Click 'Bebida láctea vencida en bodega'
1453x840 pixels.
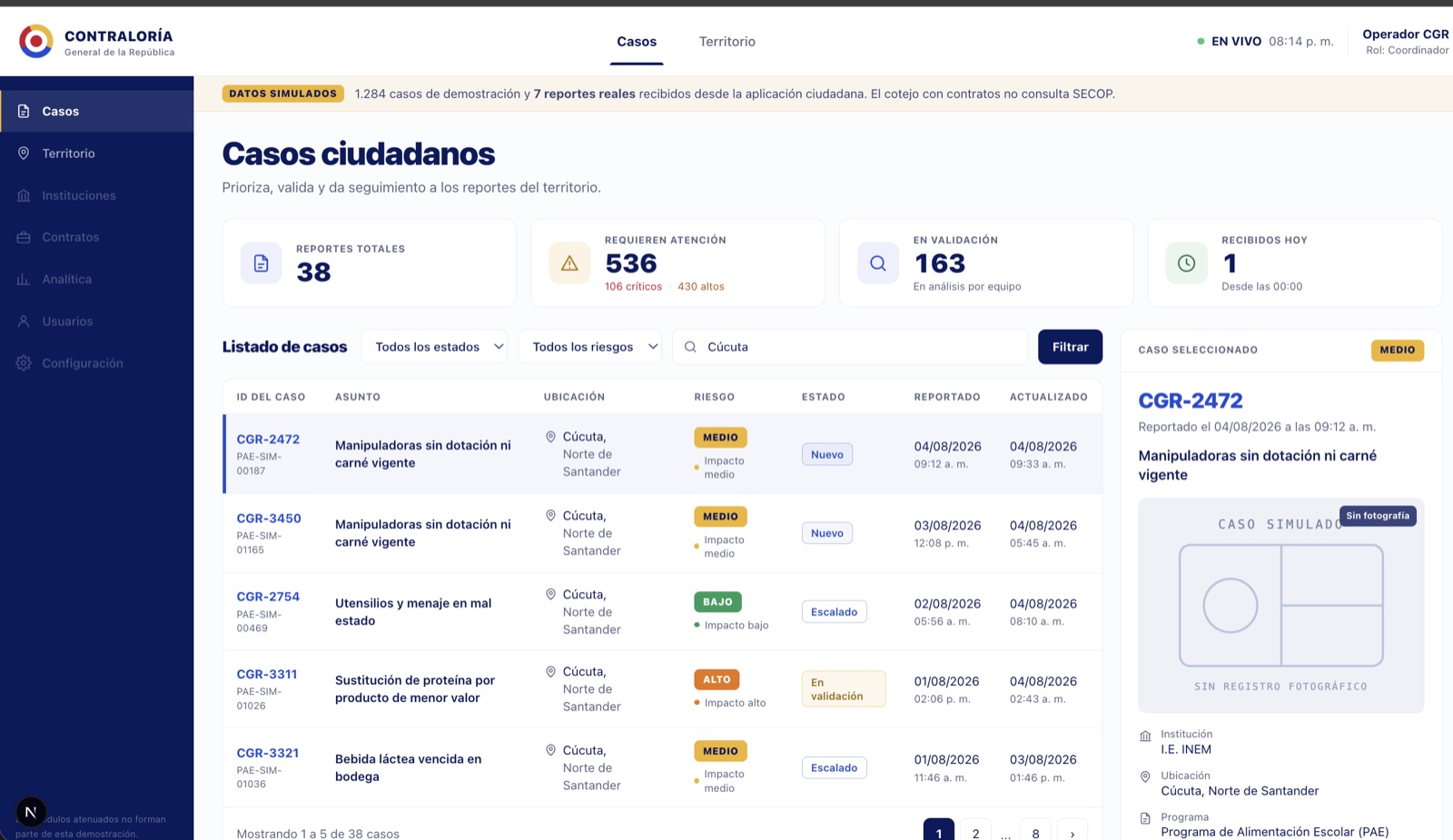409,768
